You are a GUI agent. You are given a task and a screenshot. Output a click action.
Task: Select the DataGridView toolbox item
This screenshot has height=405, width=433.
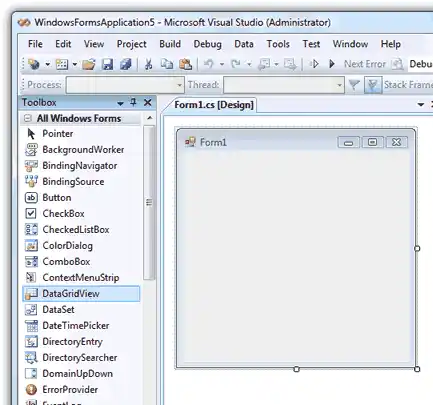(81, 293)
